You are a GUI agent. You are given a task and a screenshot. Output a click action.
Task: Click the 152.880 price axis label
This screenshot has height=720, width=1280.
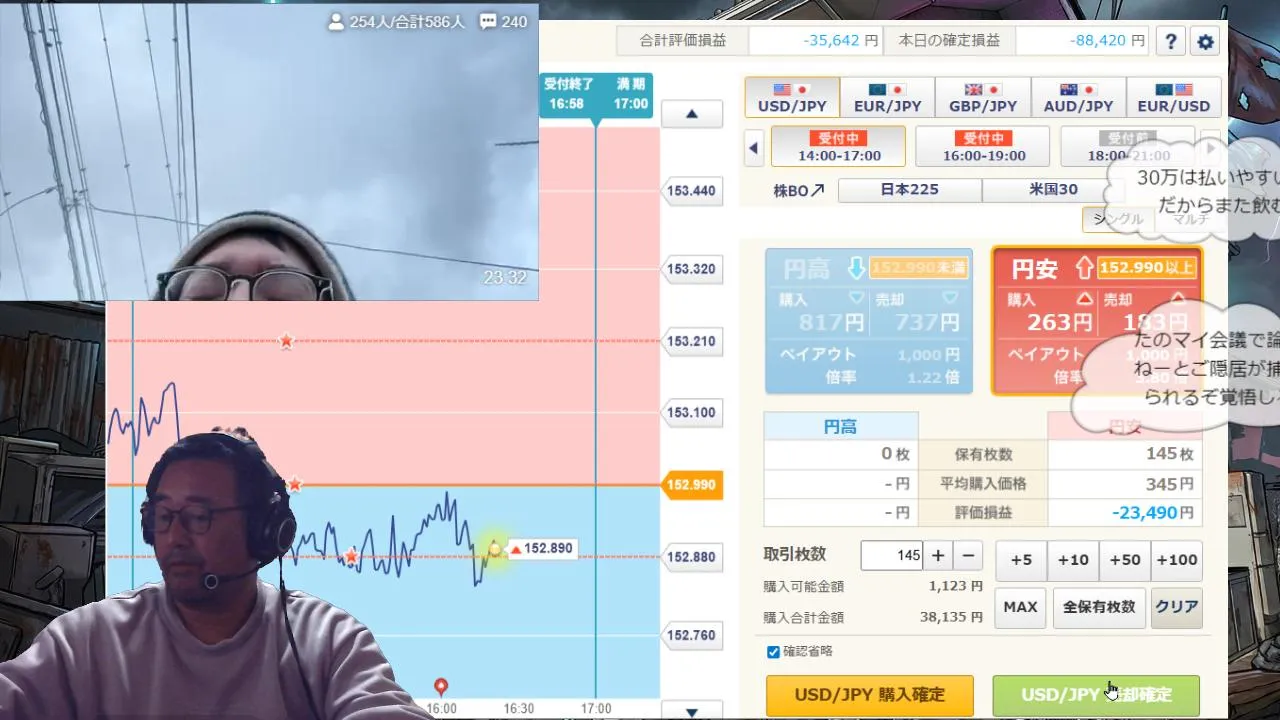[x=693, y=556]
